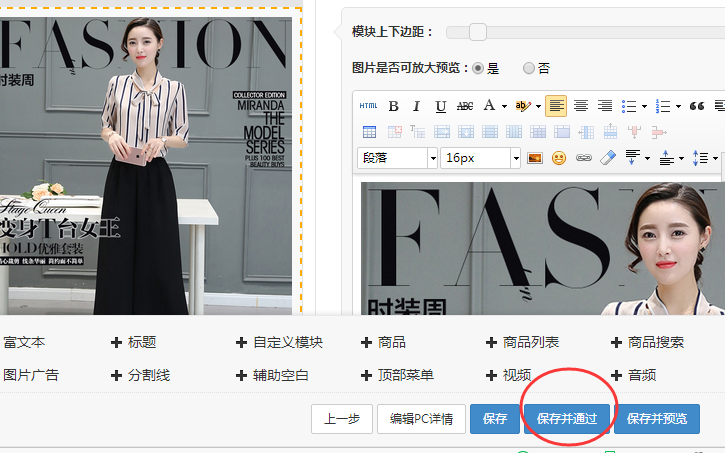Screen dimensions: 725x453
Task: Clear formatting with the eraser icon
Action: coord(607,158)
